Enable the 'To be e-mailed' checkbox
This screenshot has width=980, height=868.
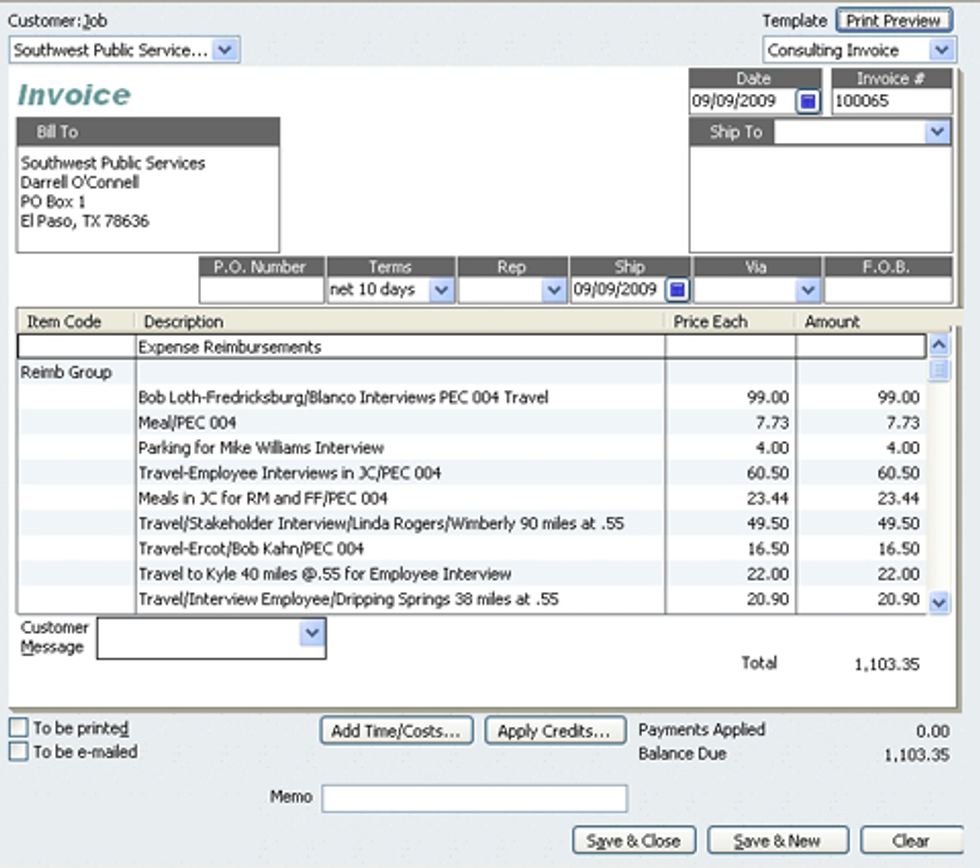pos(19,752)
